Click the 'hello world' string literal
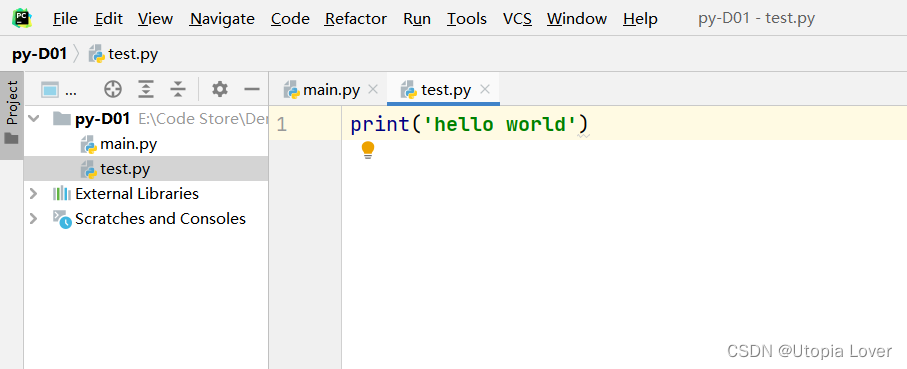Screen dimensions: 907x369 500,124
